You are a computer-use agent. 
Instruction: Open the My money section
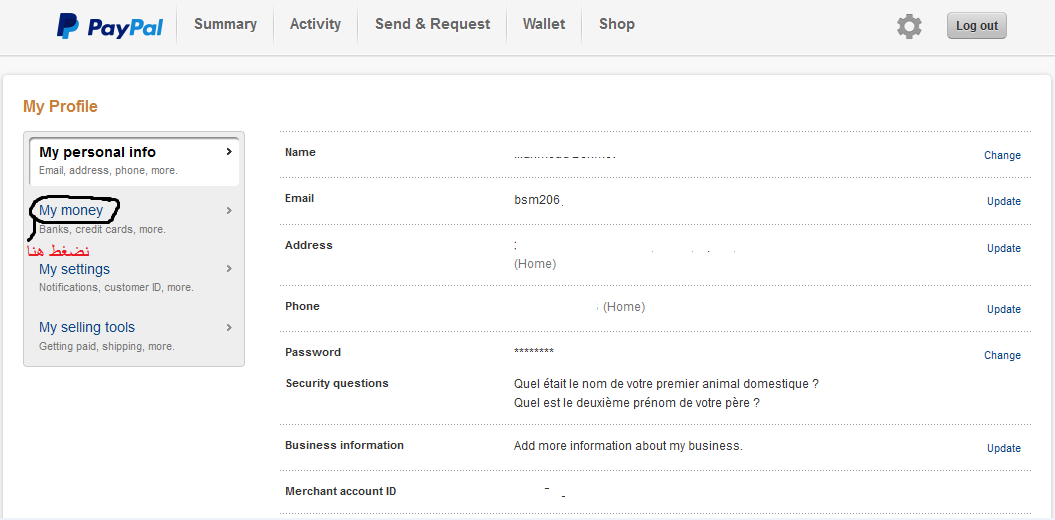tap(71, 211)
